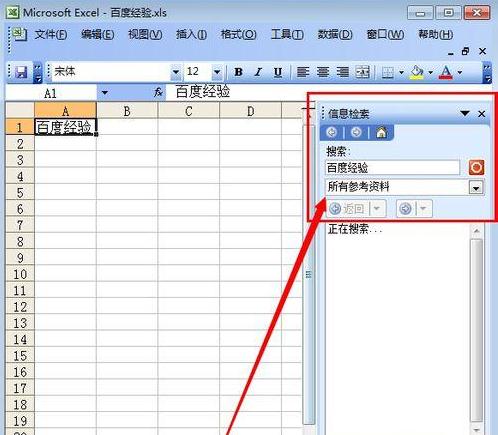Open the borders dropdown arrow

(x=401, y=72)
